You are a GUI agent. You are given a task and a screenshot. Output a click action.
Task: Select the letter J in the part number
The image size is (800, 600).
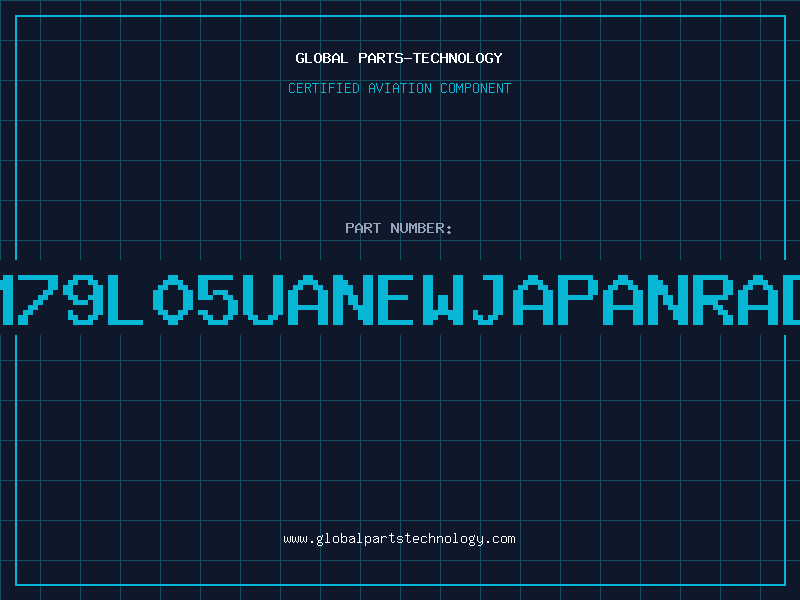pyautogui.click(x=488, y=299)
